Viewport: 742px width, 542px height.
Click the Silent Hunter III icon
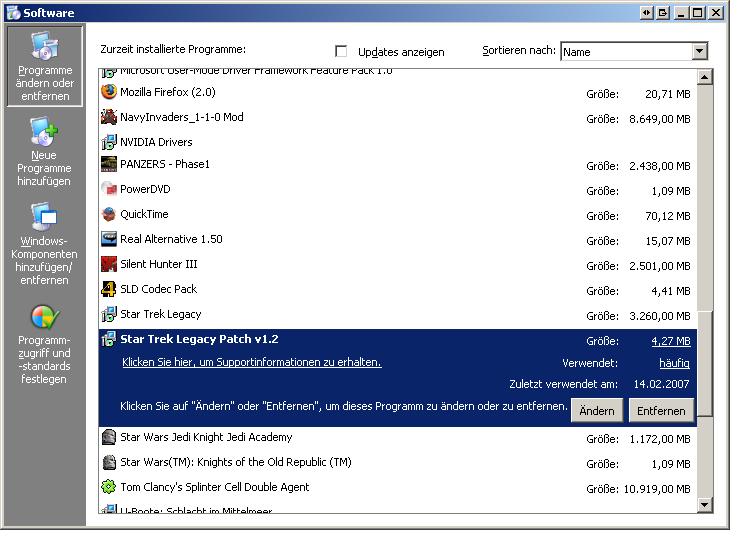[x=109, y=264]
